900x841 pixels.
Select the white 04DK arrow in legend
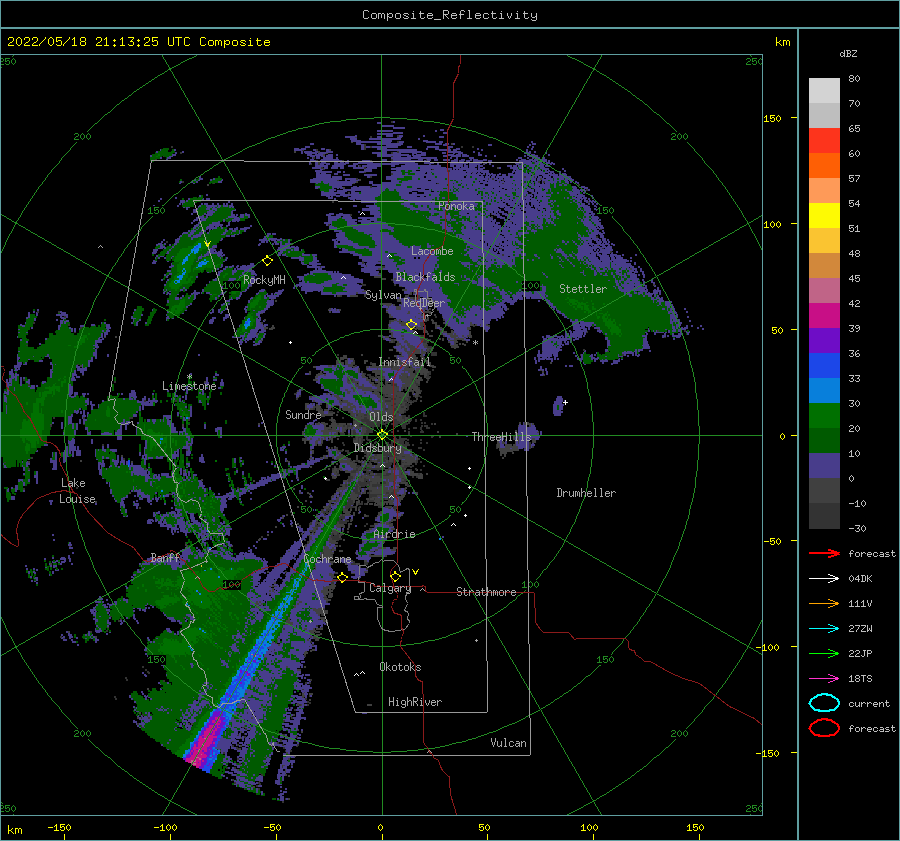tap(824, 579)
